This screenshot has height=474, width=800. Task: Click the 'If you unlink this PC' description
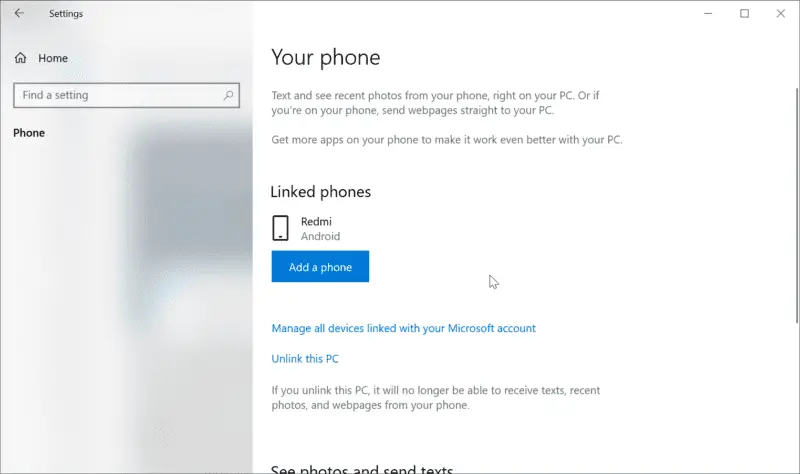tap(436, 397)
